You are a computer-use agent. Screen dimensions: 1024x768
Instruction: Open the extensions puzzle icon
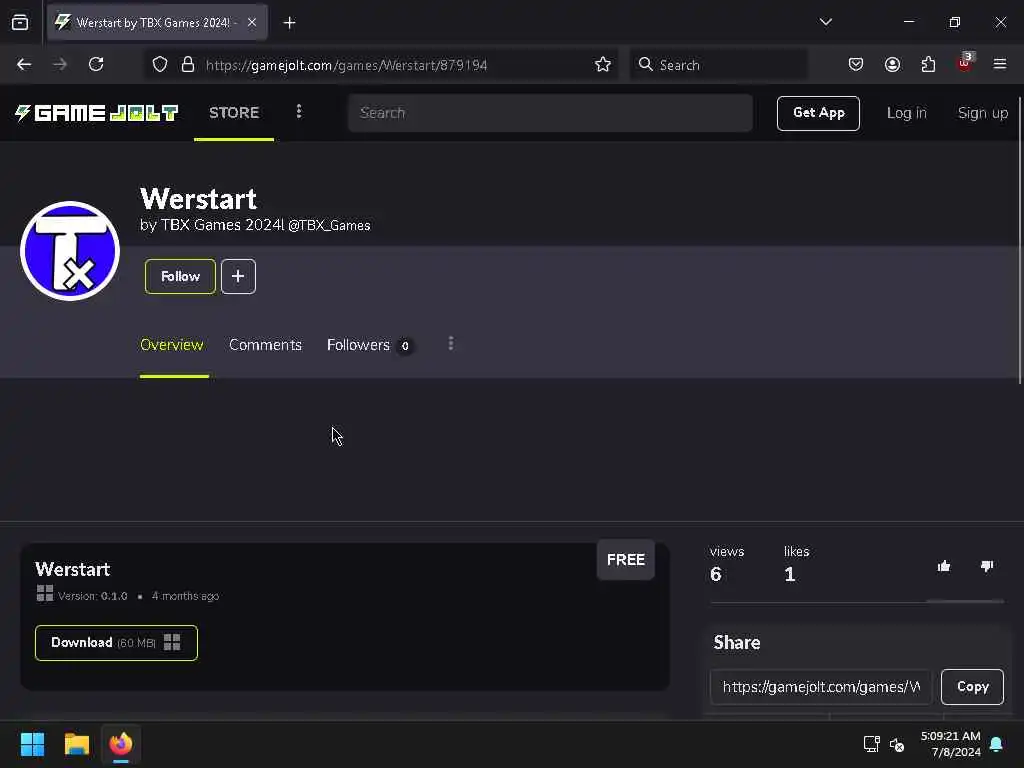[928, 65]
